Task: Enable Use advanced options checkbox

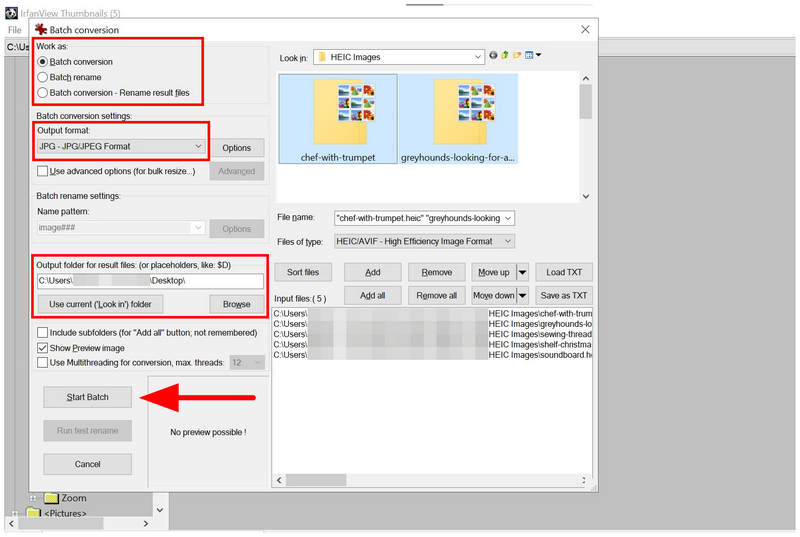Action: [43, 171]
